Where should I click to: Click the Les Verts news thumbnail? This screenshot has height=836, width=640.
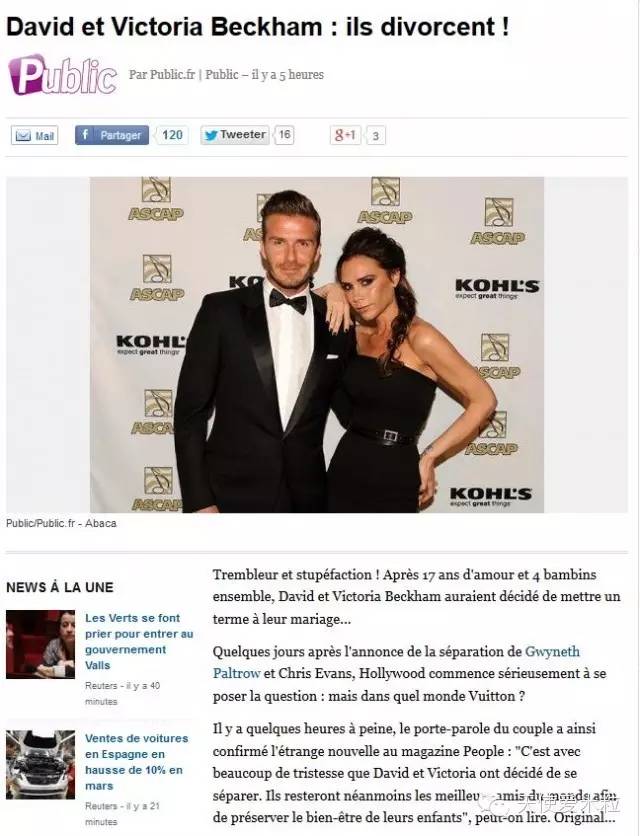41,645
